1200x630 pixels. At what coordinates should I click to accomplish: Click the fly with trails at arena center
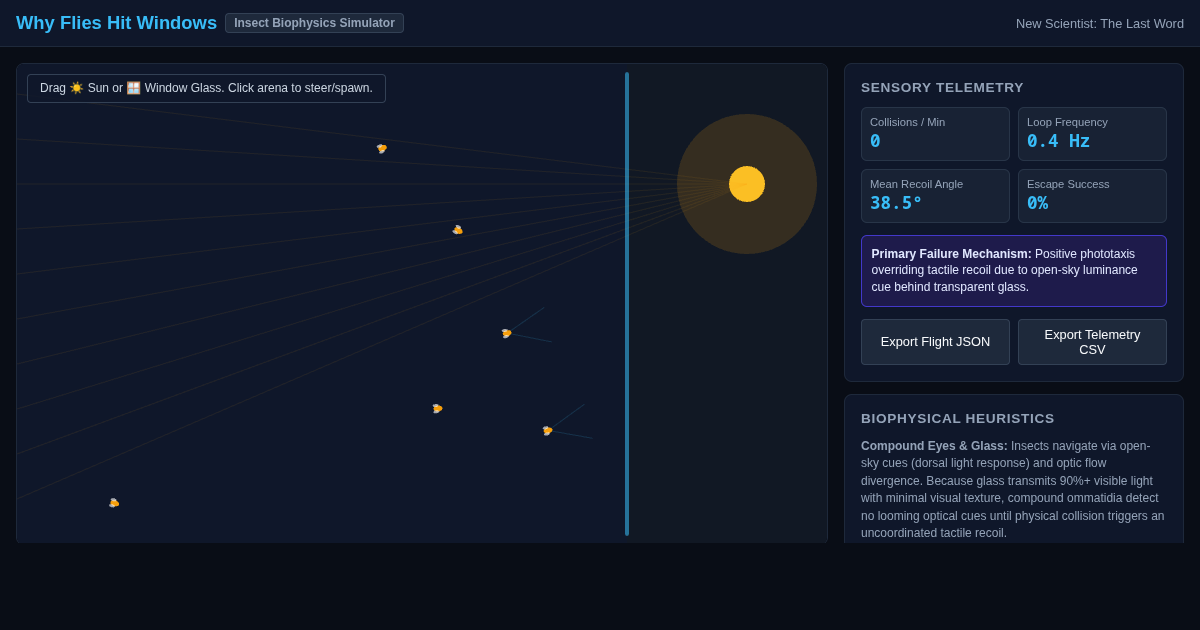506,334
